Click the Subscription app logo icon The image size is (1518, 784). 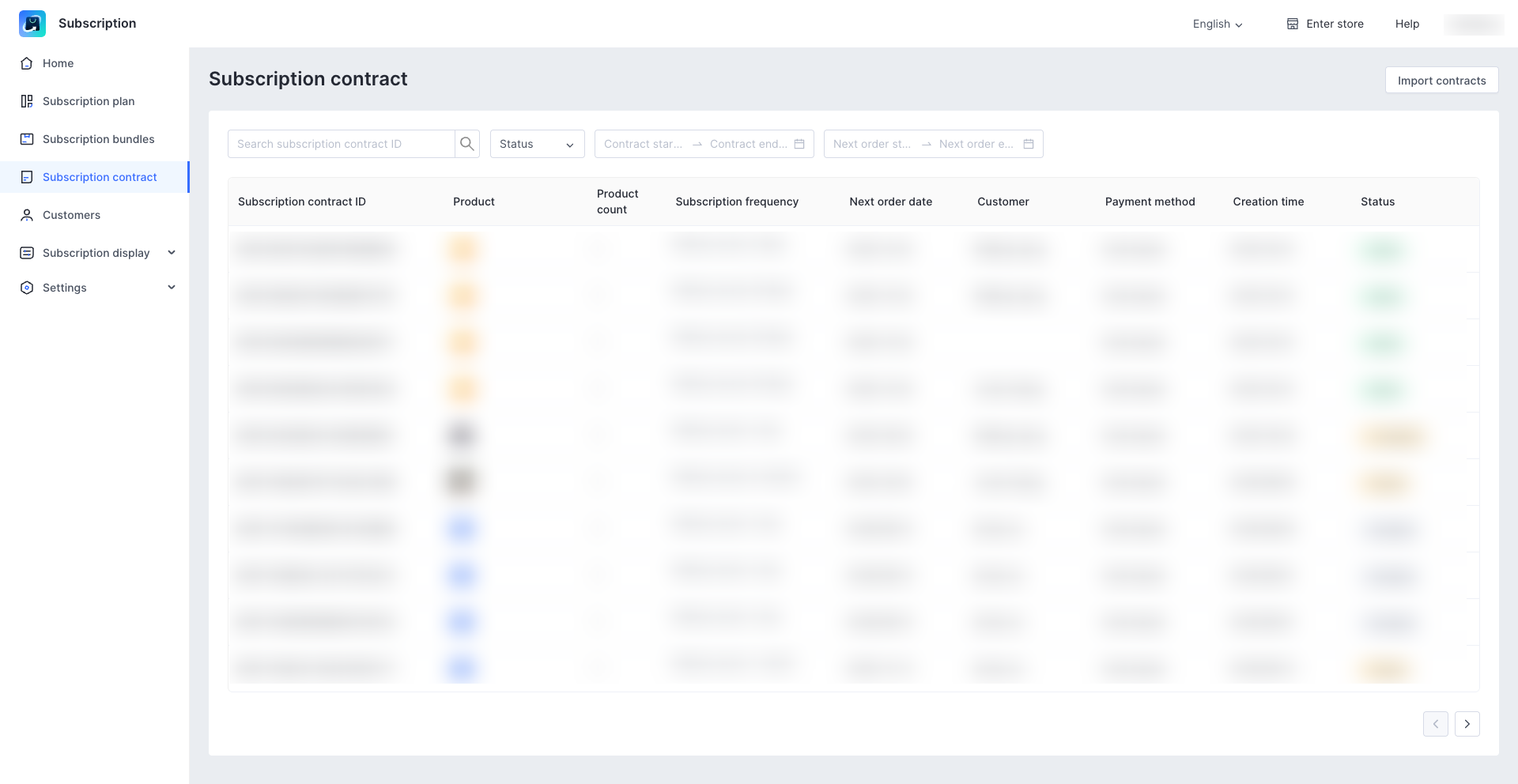32,24
